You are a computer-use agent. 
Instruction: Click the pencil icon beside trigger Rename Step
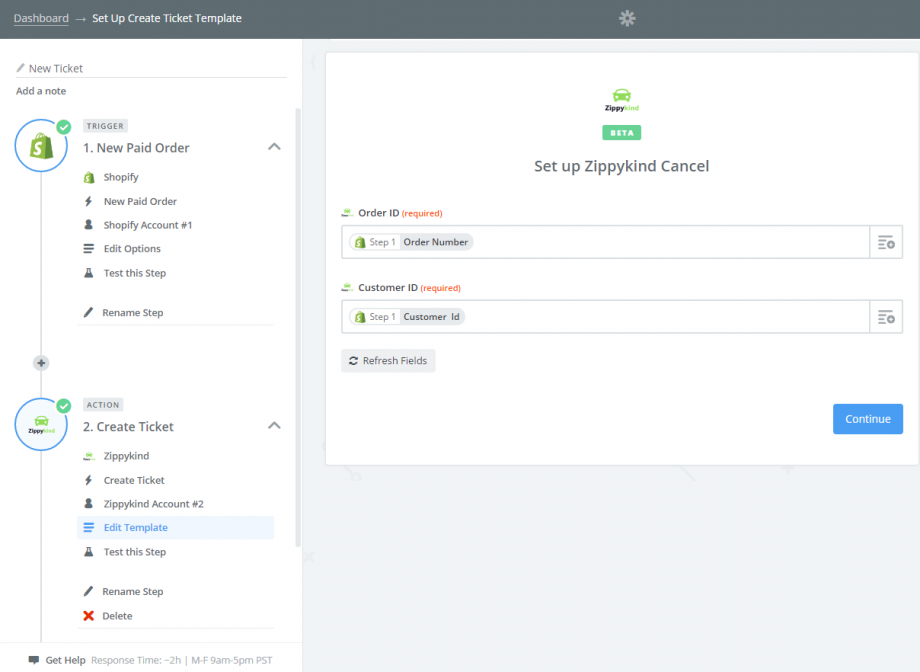pyautogui.click(x=88, y=312)
